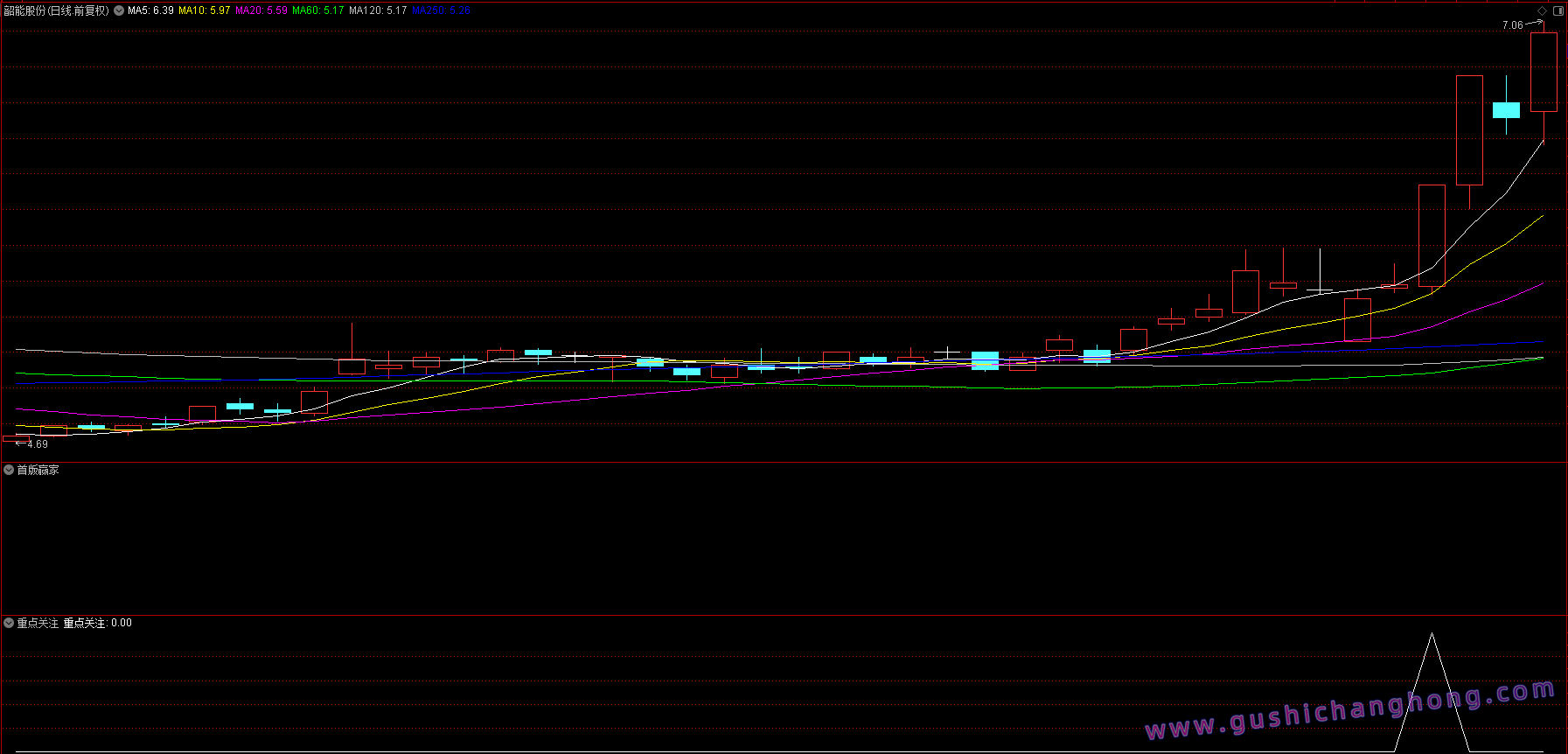This screenshot has width=1568, height=754.
Task: Click the peak of the 重点关注 signal spike
Action: 1432,635
